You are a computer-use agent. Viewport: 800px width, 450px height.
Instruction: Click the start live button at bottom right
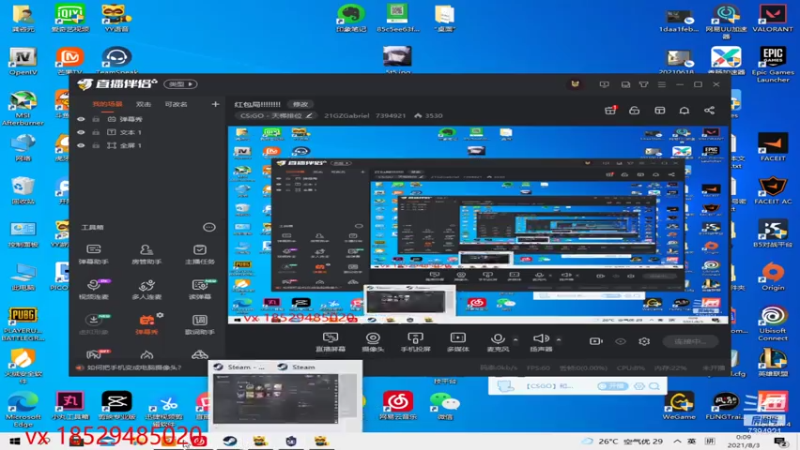pyautogui.click(x=690, y=341)
